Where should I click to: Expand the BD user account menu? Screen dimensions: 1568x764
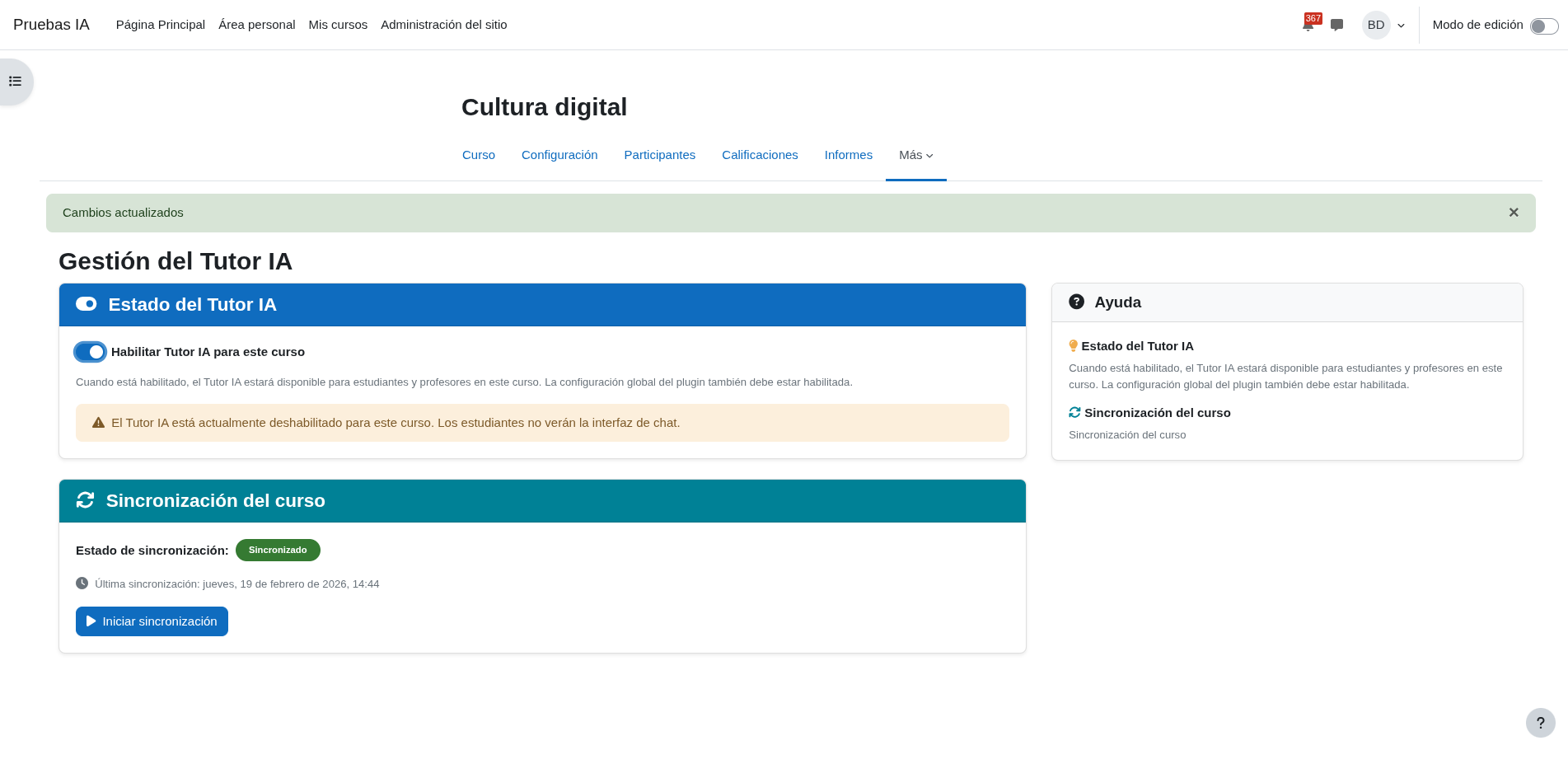[x=1383, y=25]
